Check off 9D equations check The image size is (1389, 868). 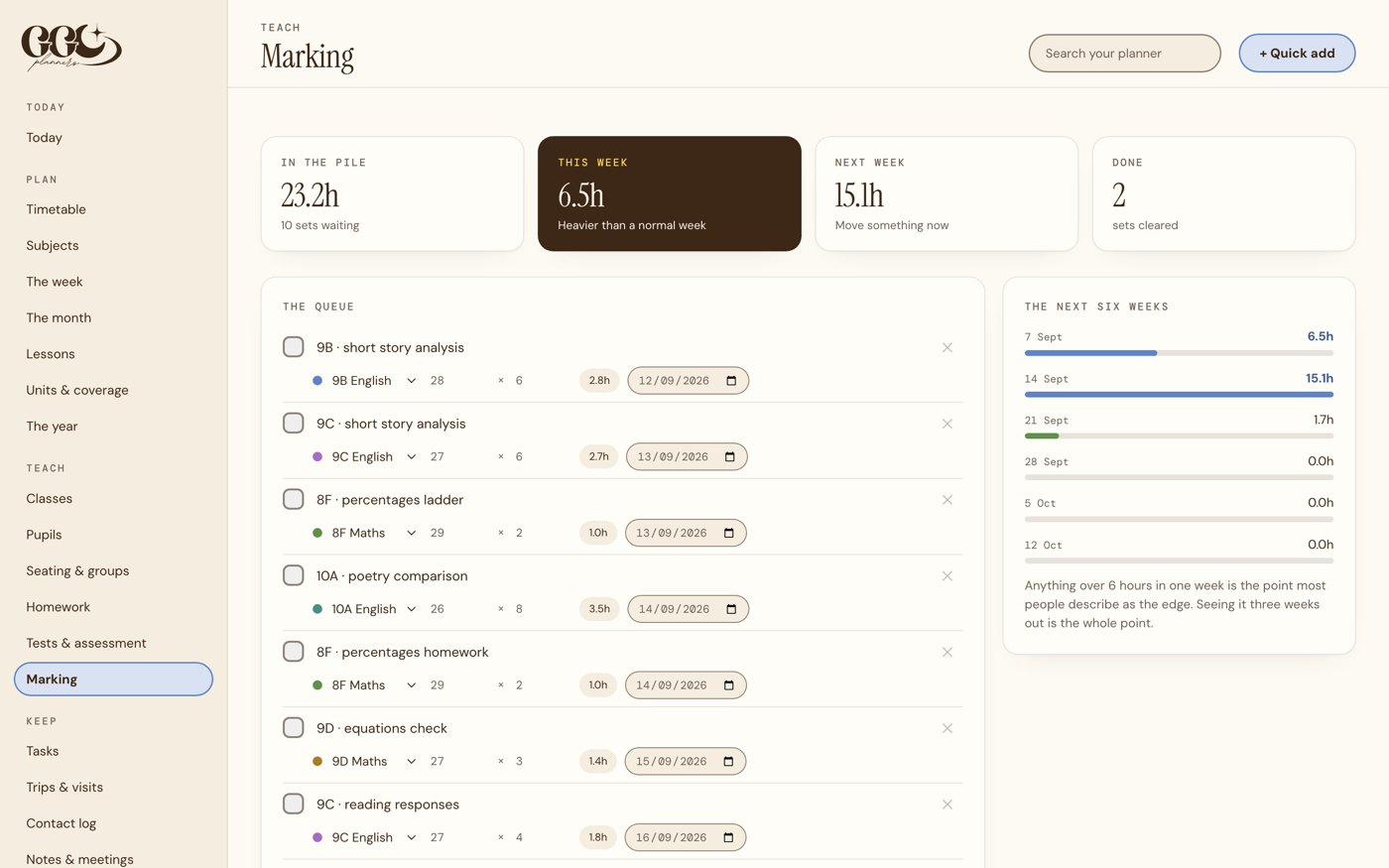click(294, 727)
